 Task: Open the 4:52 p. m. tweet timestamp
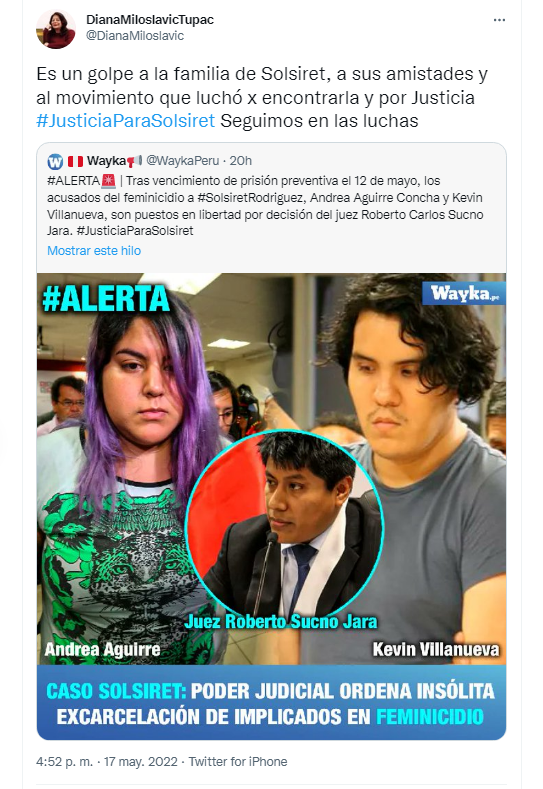[x=64, y=762]
